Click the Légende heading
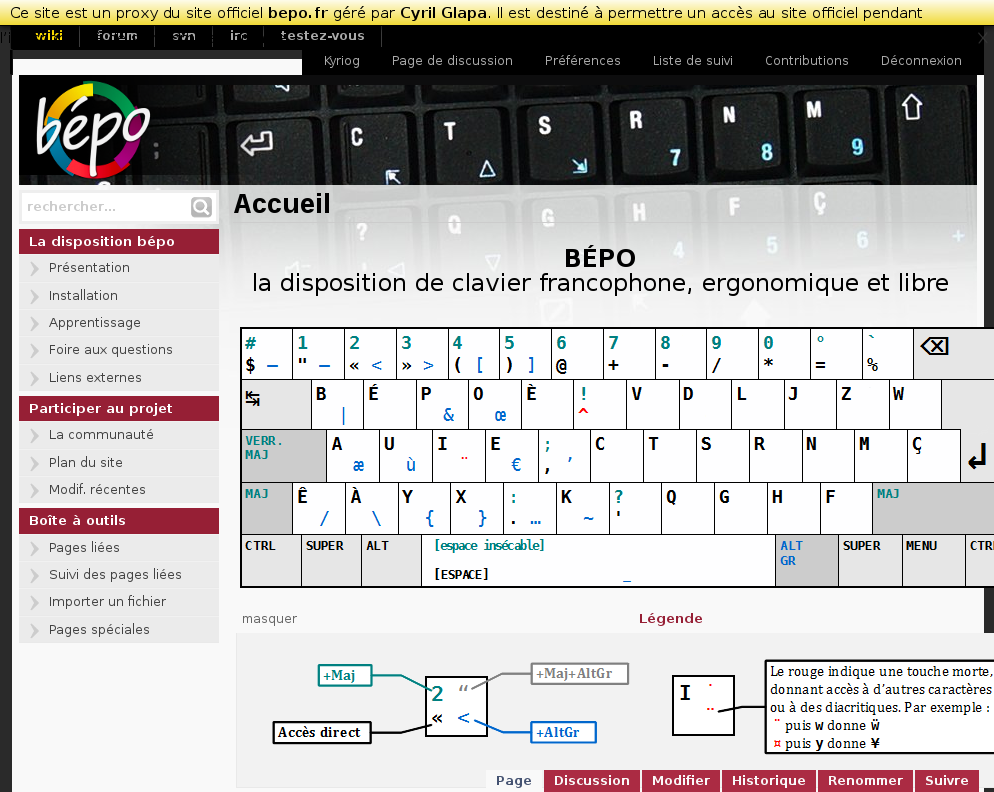The width and height of the screenshot is (994, 792). [671, 618]
